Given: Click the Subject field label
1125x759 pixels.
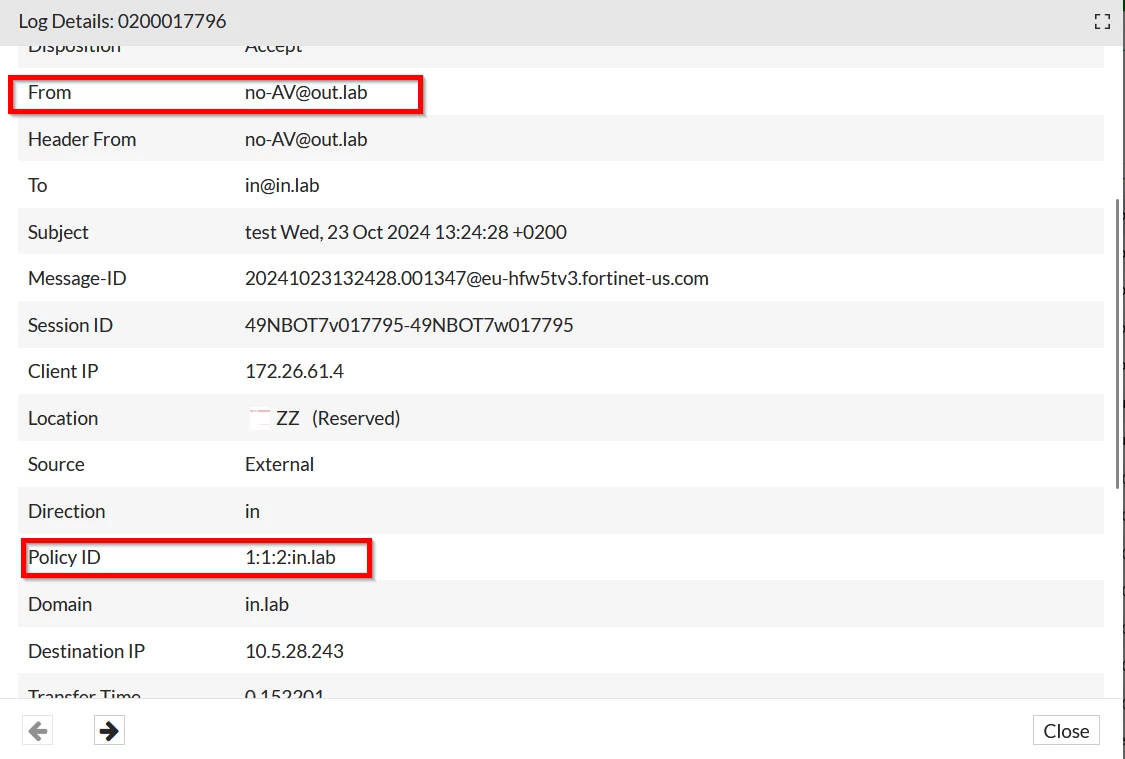Looking at the screenshot, I should pos(58,232).
